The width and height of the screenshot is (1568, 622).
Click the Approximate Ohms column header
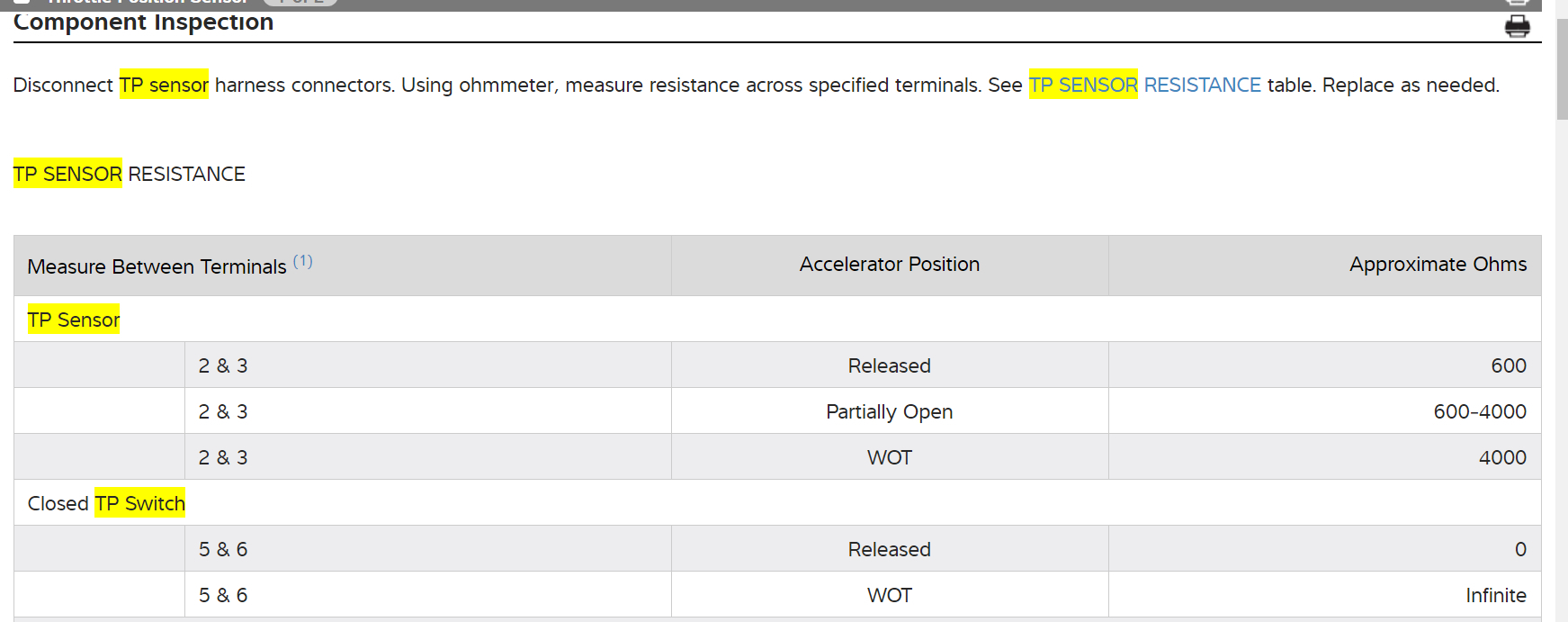tap(1437, 265)
